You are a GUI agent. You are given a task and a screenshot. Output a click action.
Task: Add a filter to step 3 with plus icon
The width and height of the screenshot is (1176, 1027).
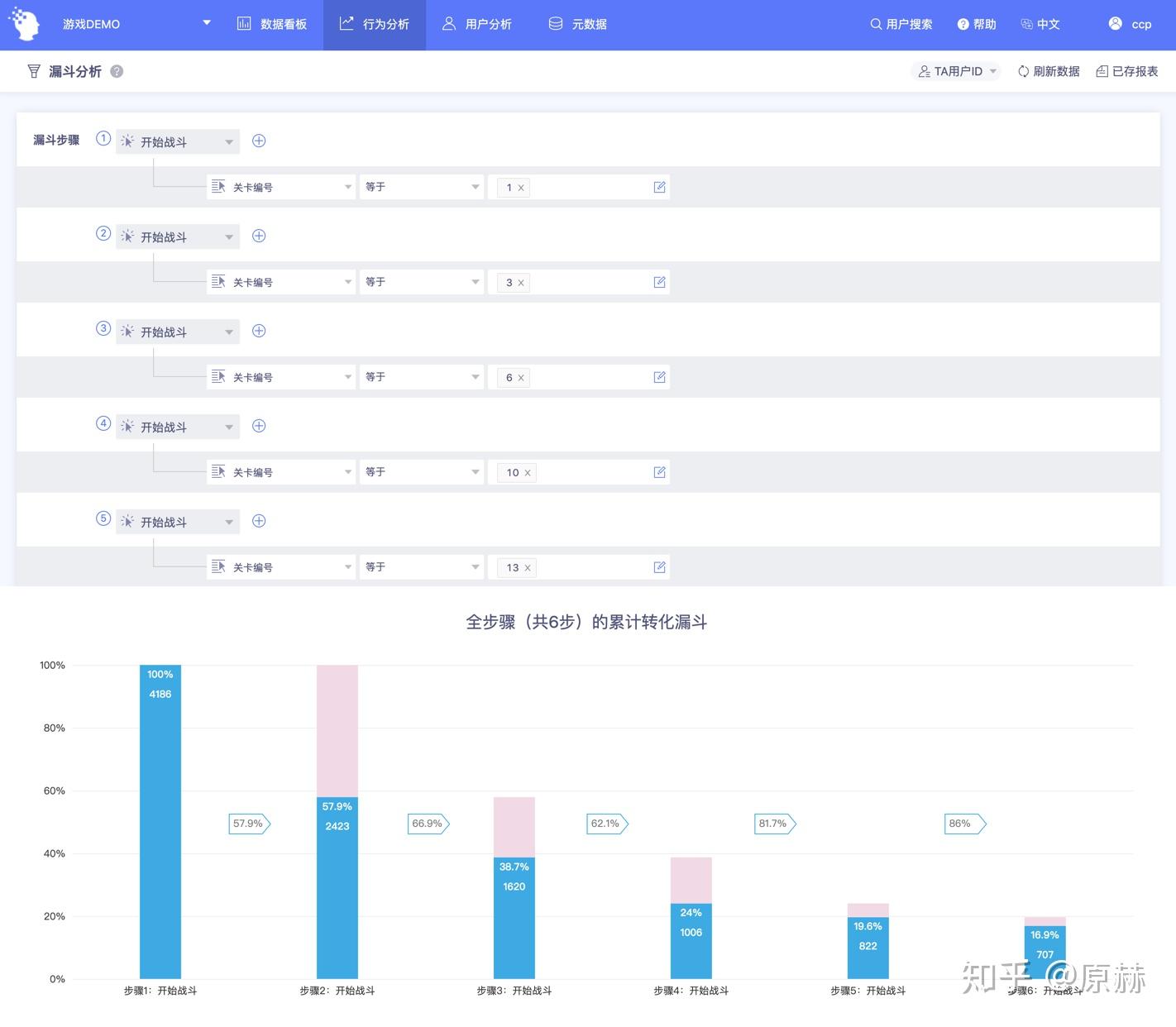pyautogui.click(x=259, y=331)
